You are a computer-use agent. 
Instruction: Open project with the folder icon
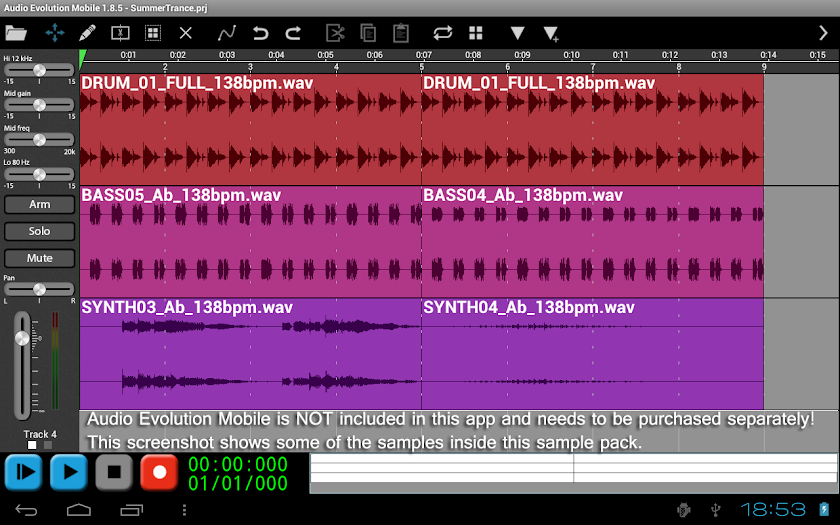[x=16, y=33]
